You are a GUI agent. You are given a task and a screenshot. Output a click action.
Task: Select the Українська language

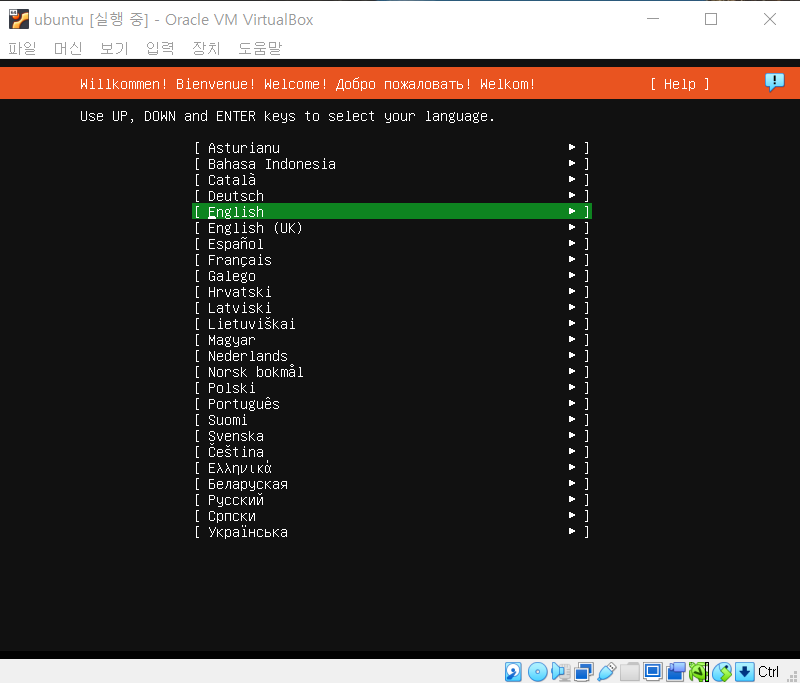392,532
